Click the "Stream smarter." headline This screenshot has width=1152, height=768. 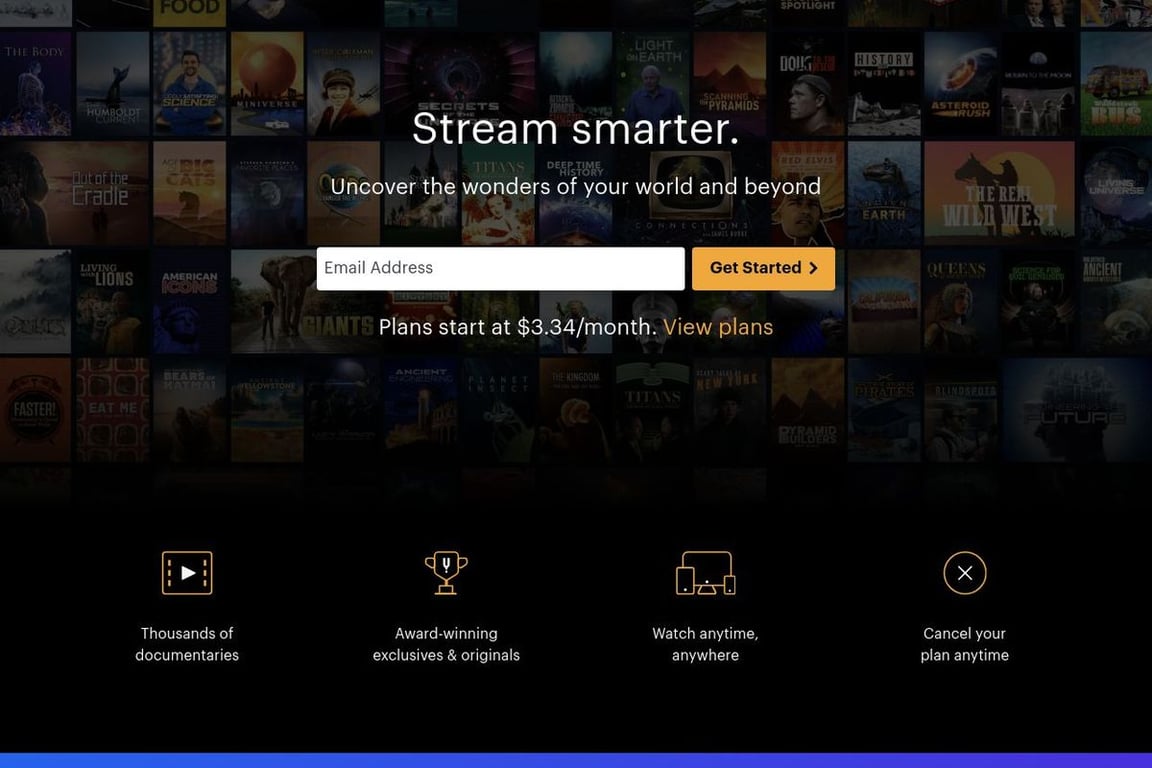pos(575,129)
